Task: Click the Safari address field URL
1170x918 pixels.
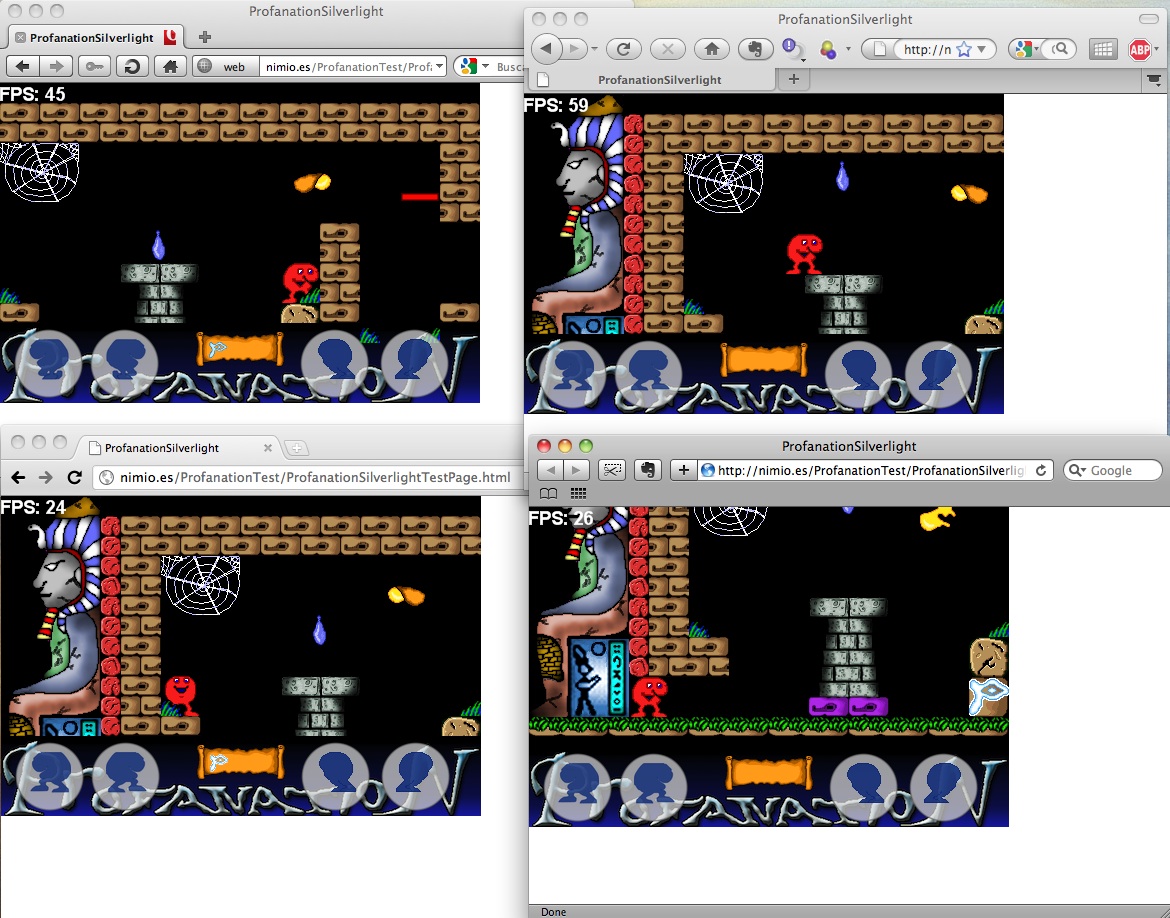Action: [x=870, y=470]
